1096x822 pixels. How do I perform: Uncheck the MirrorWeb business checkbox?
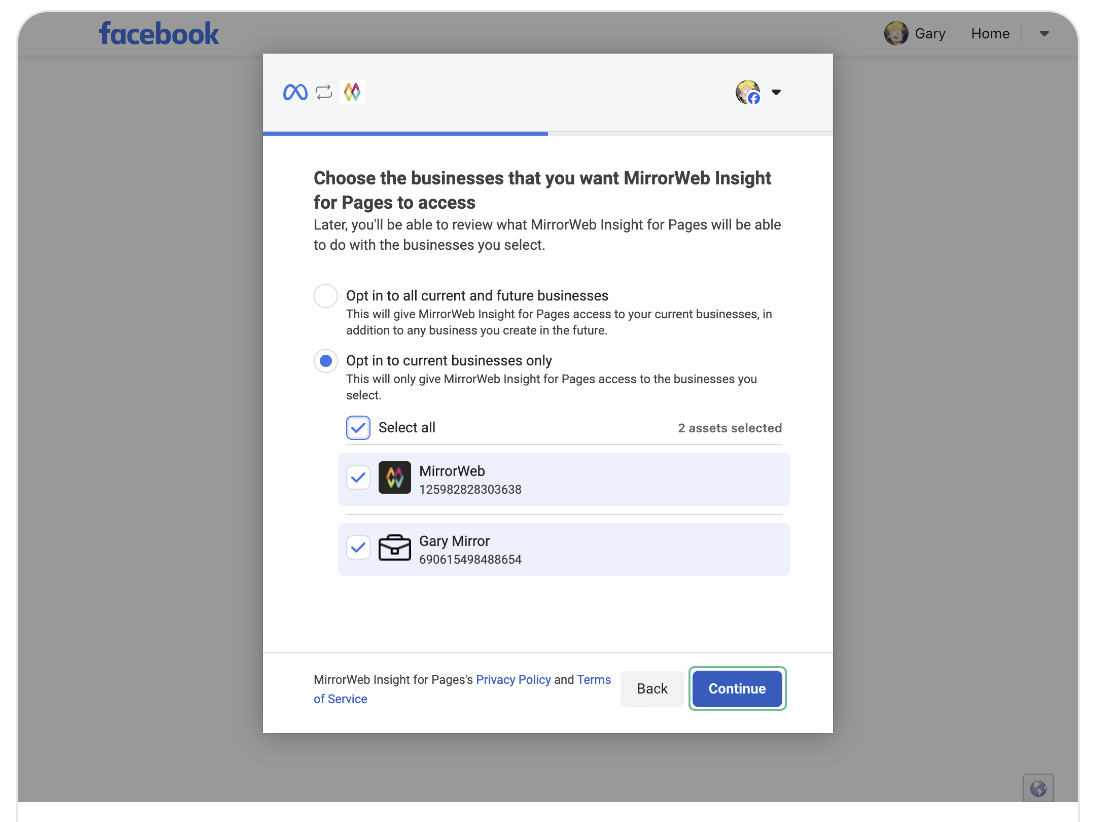(358, 478)
